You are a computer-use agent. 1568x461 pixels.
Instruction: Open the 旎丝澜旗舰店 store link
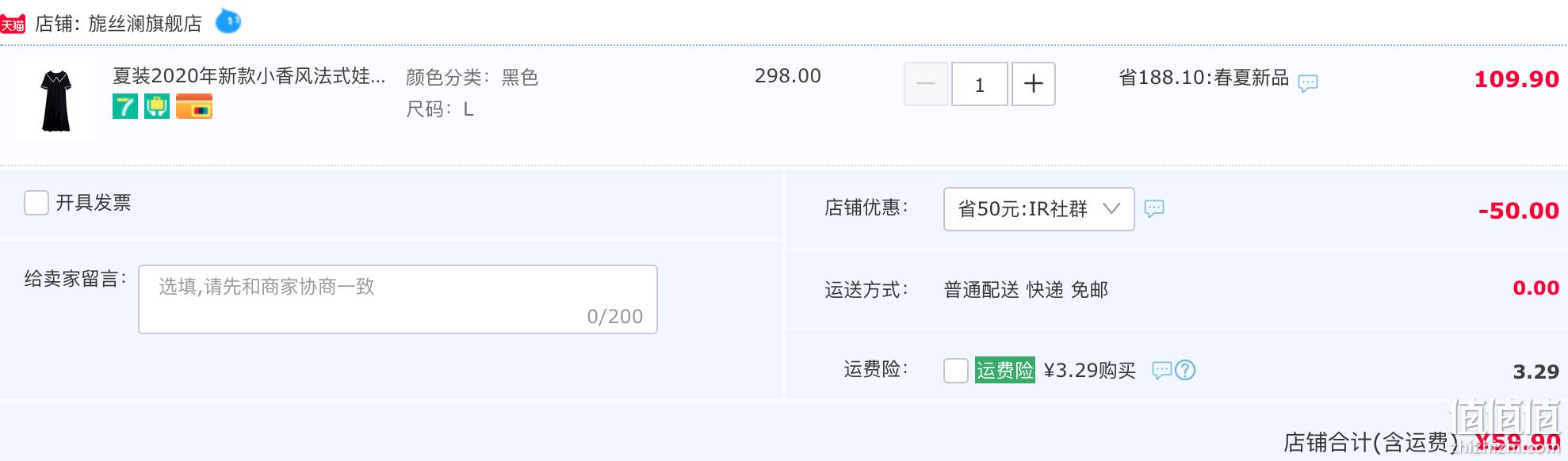pos(145,24)
